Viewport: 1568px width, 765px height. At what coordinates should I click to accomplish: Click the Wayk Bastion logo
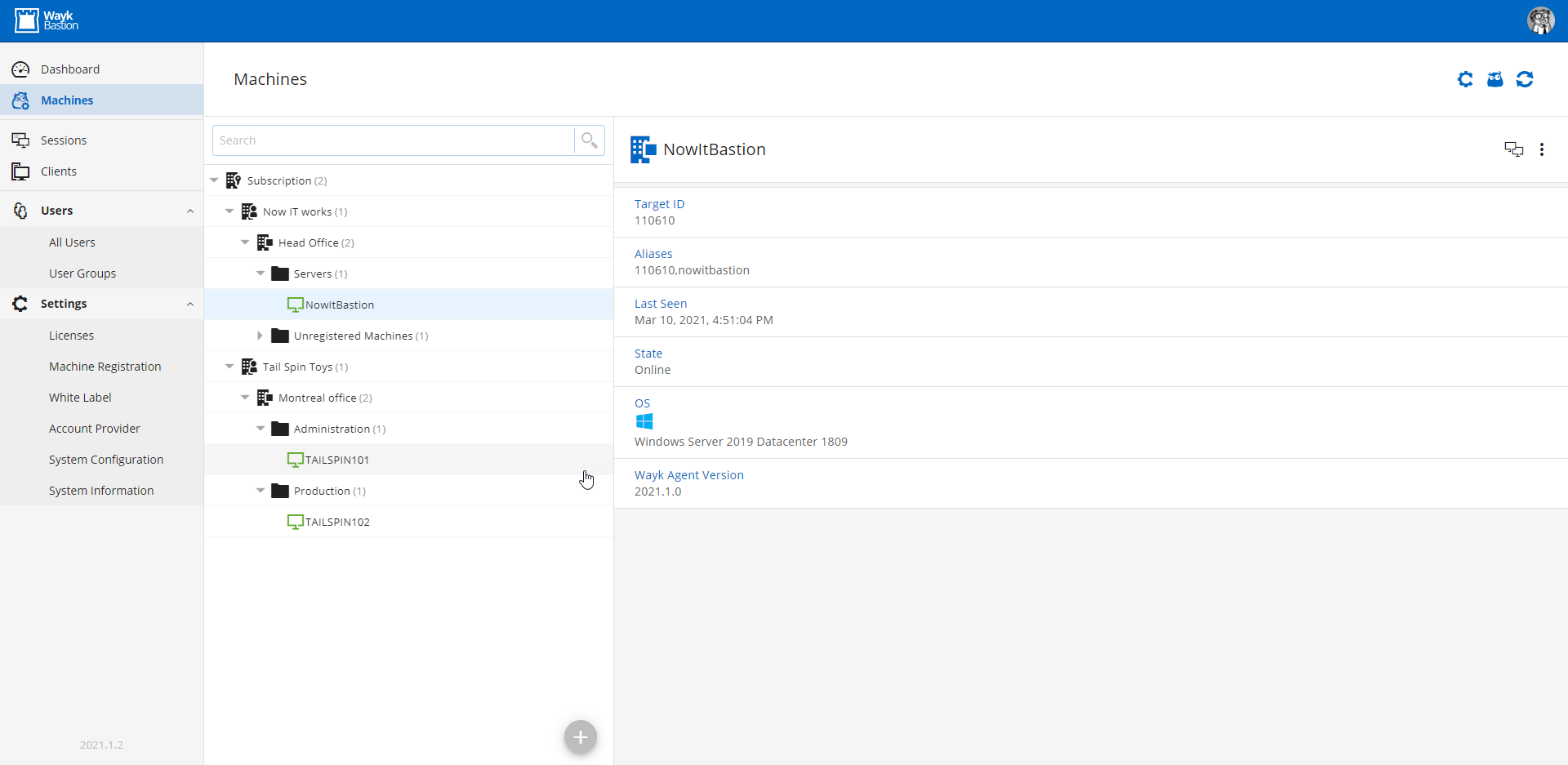pos(47,20)
